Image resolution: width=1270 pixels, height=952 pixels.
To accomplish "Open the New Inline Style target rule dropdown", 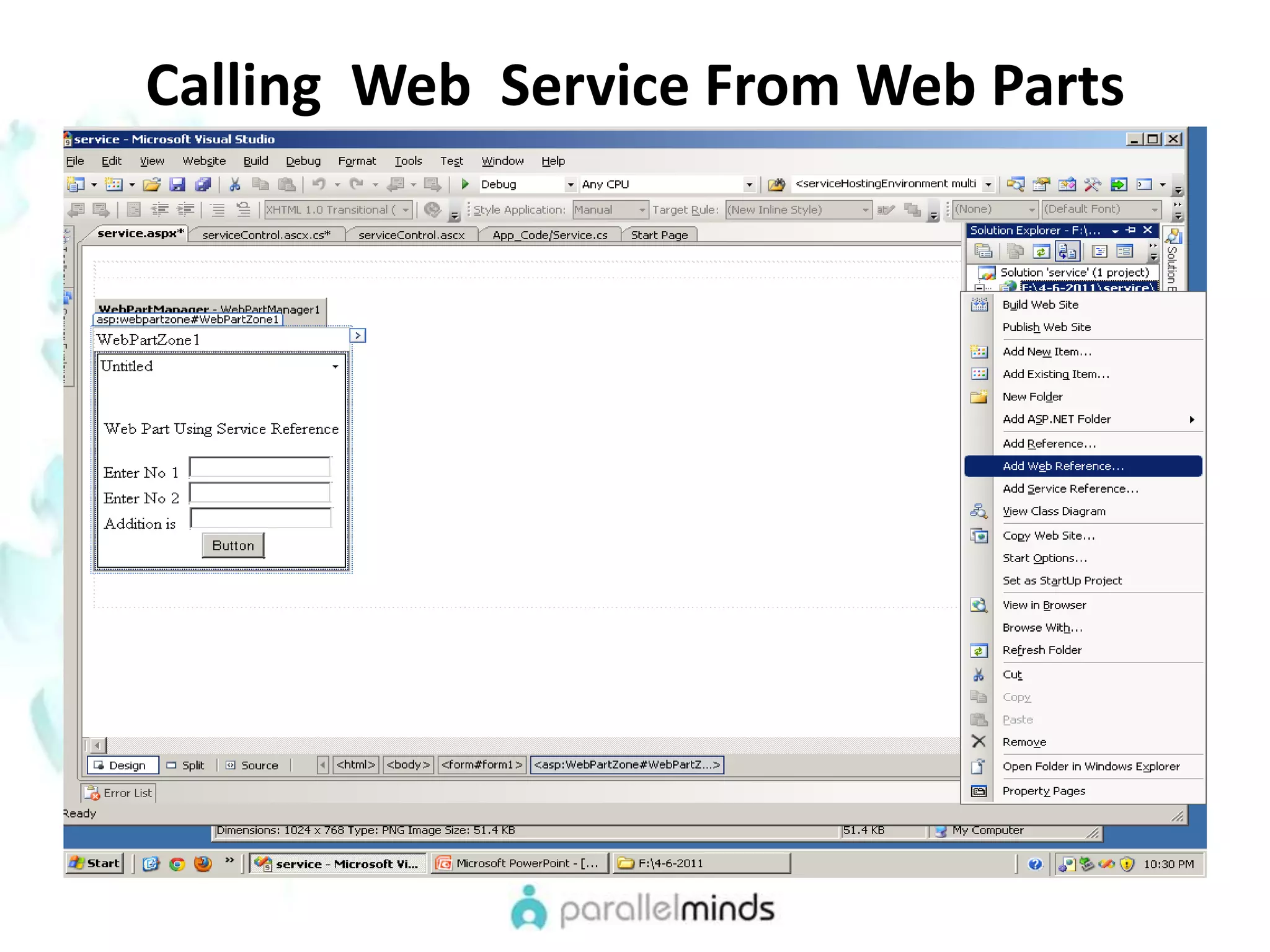I will tap(865, 210).
